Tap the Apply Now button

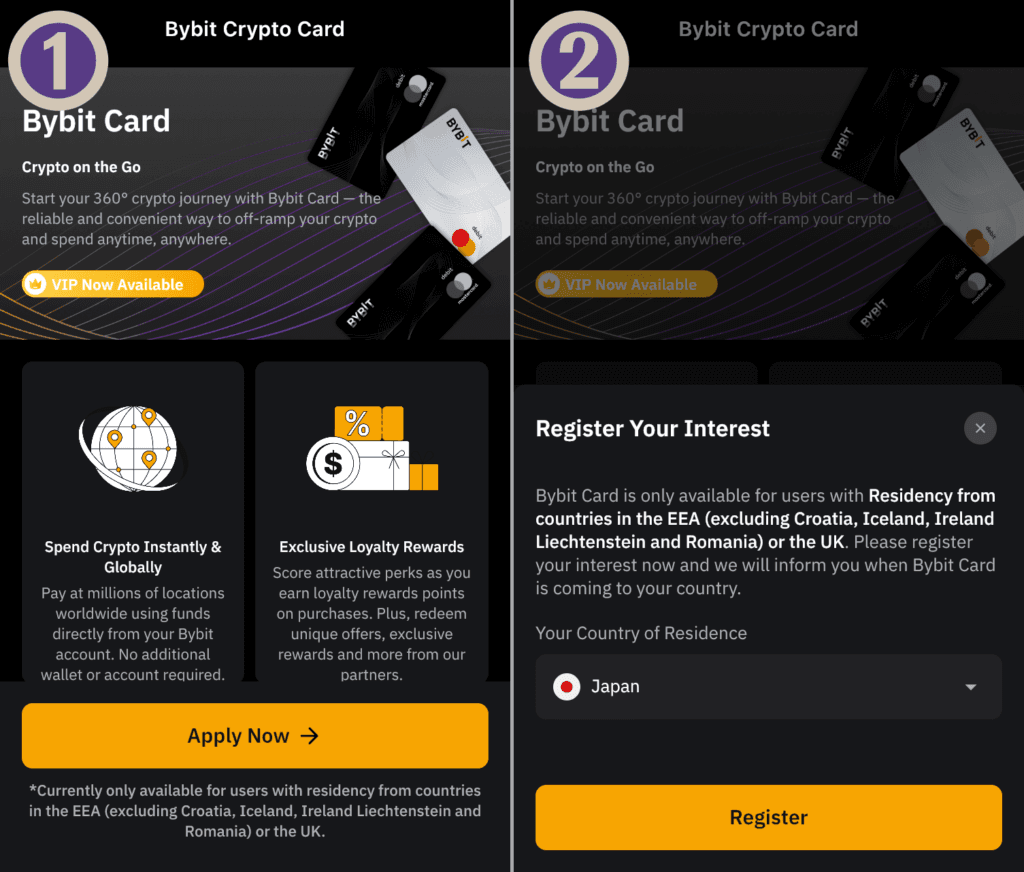(255, 735)
